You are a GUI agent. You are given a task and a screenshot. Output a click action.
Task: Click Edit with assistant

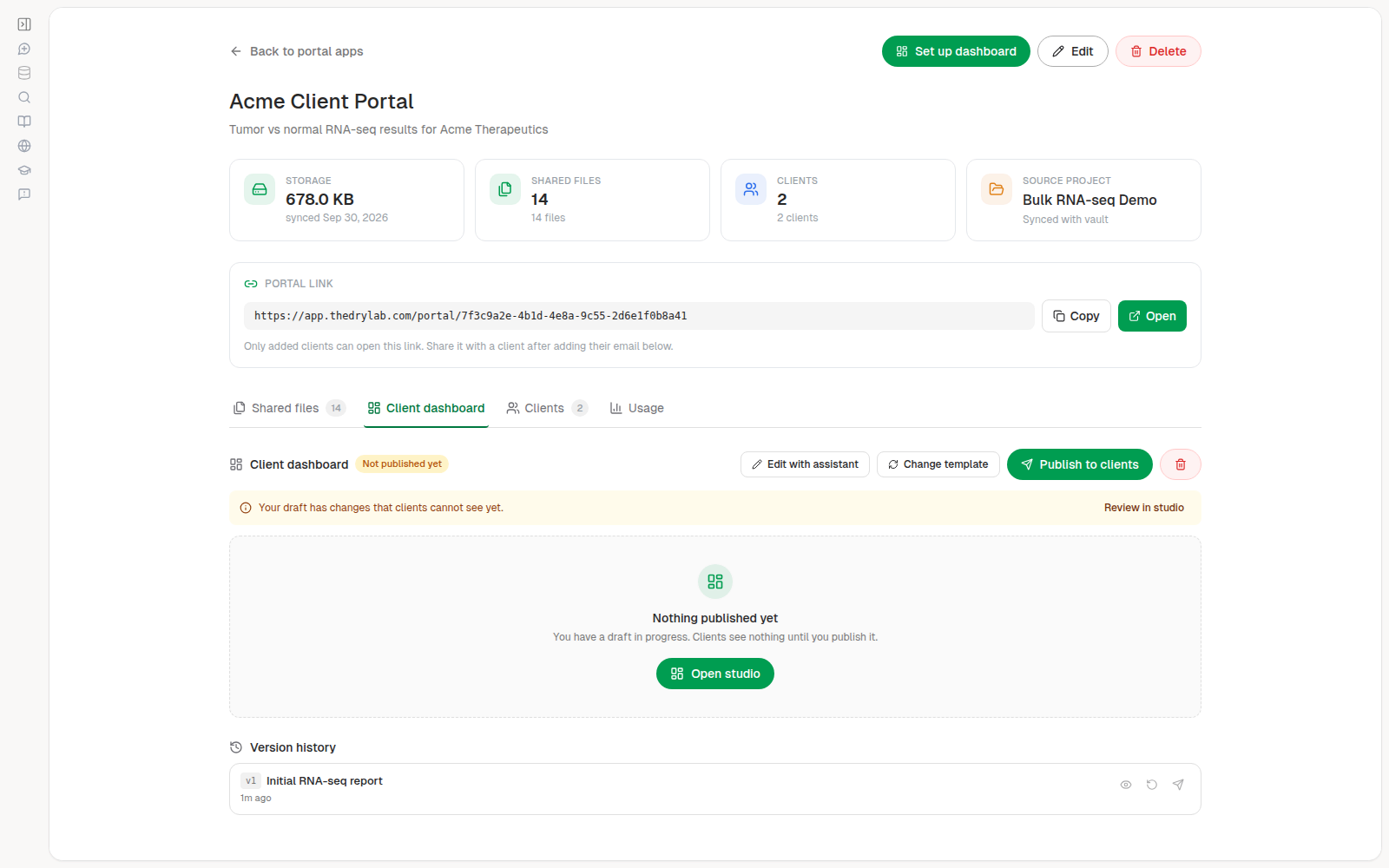[805, 464]
